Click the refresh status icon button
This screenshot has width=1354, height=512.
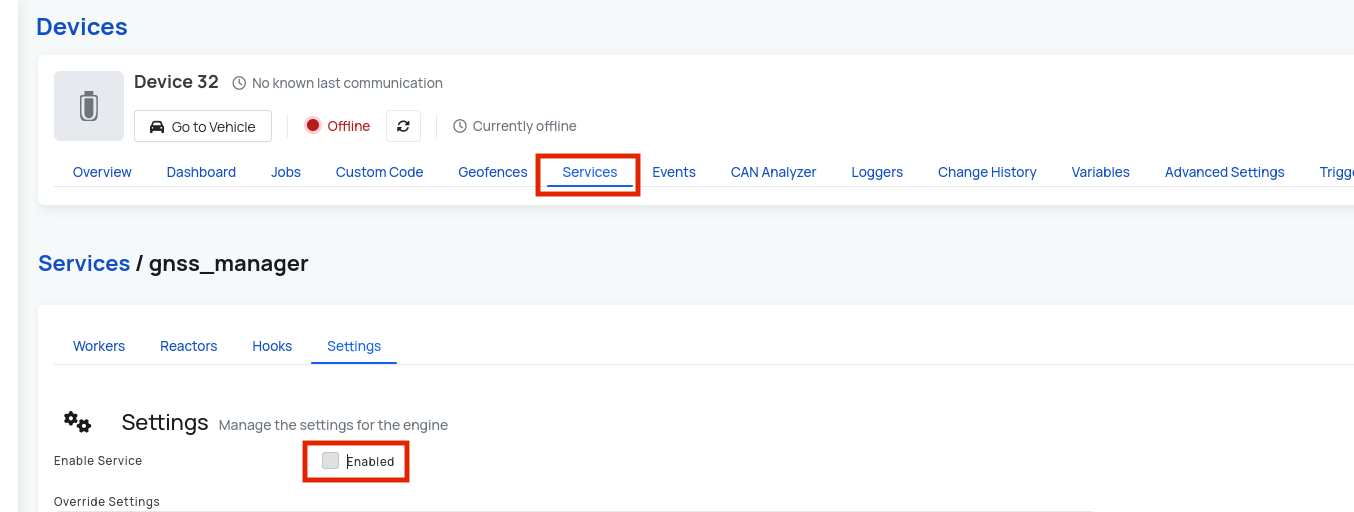[x=403, y=126]
